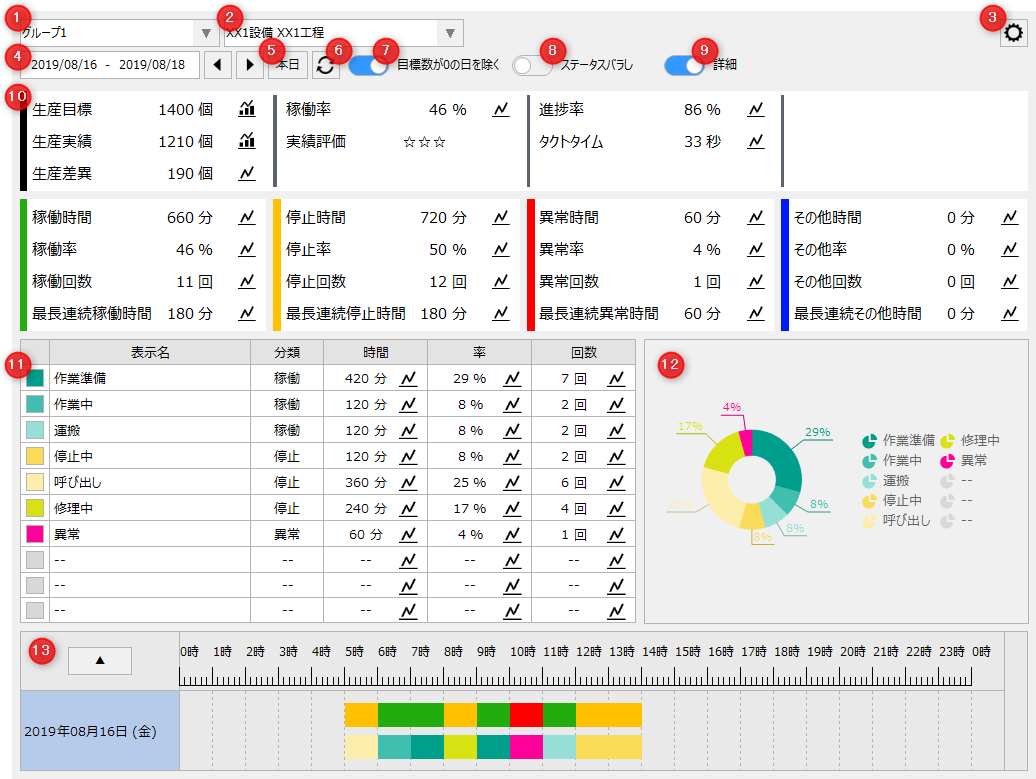Open the グループ1 dropdown

point(207,31)
